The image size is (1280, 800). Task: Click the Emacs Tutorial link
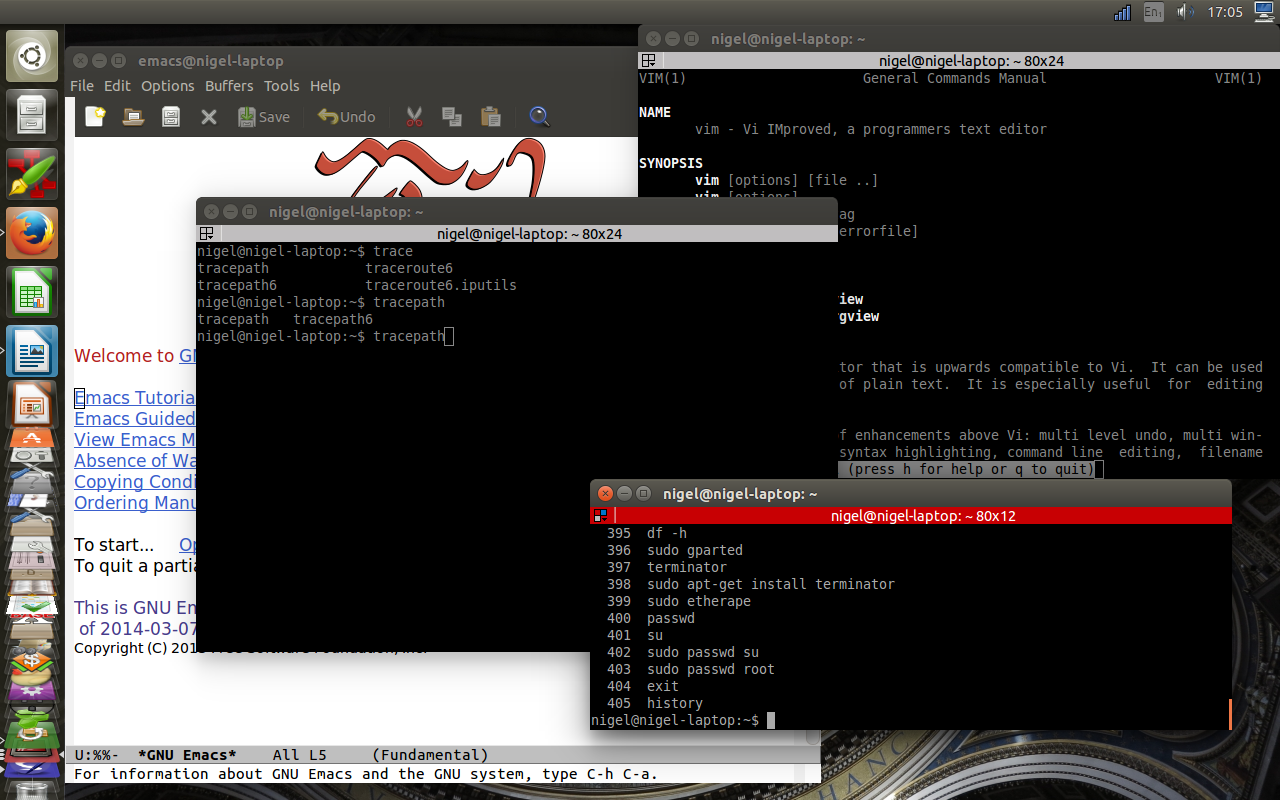point(135,398)
